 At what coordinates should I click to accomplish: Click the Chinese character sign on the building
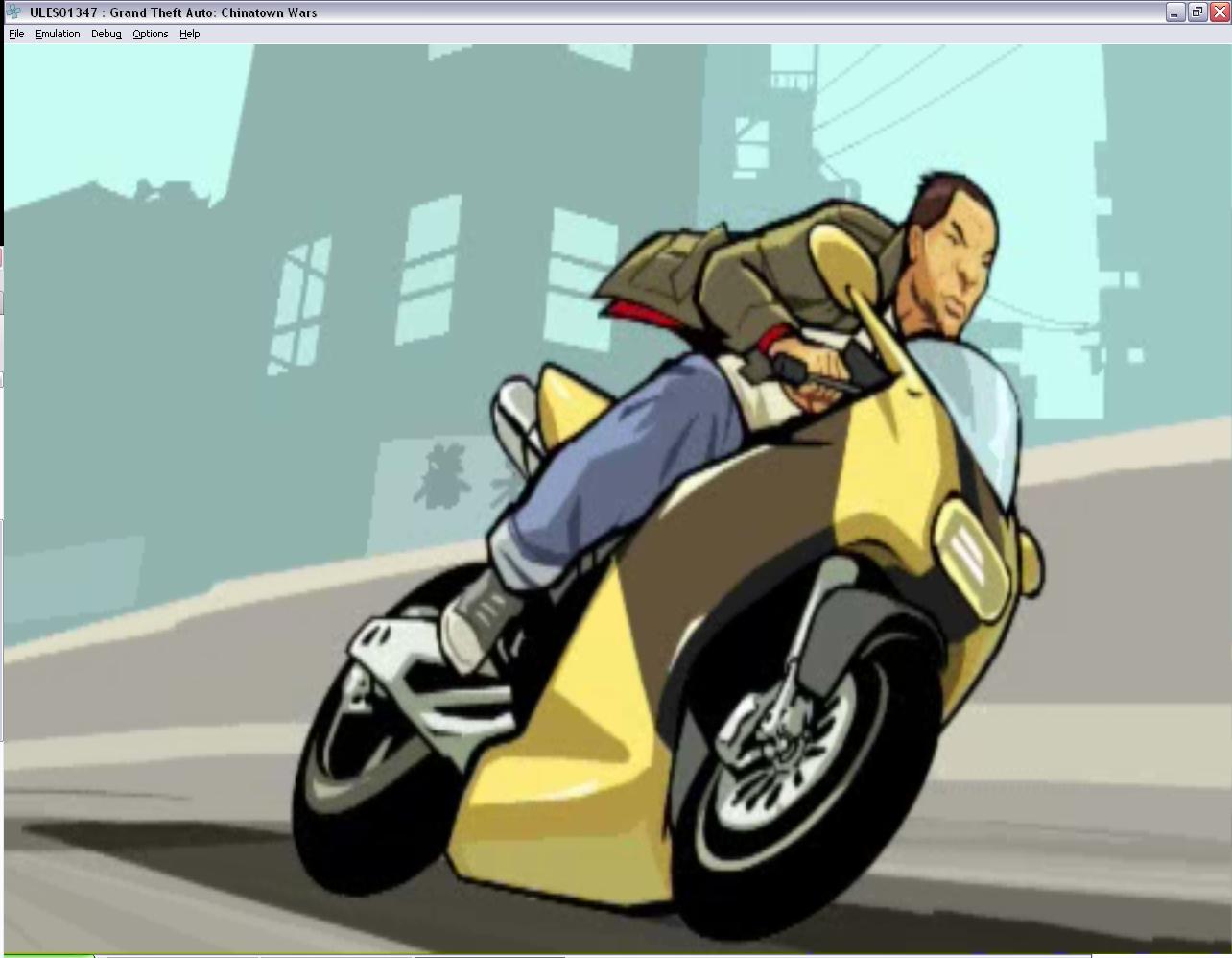(x=441, y=475)
